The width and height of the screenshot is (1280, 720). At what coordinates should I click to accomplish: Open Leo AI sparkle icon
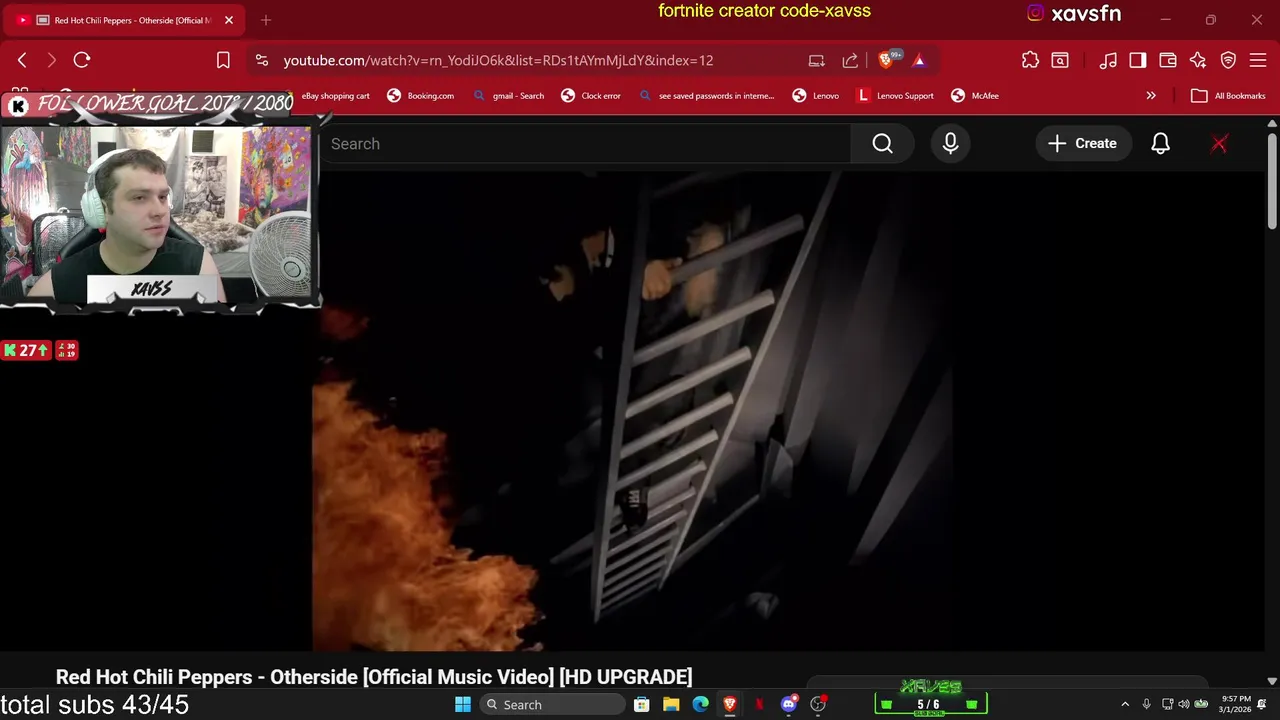[x=1198, y=60]
